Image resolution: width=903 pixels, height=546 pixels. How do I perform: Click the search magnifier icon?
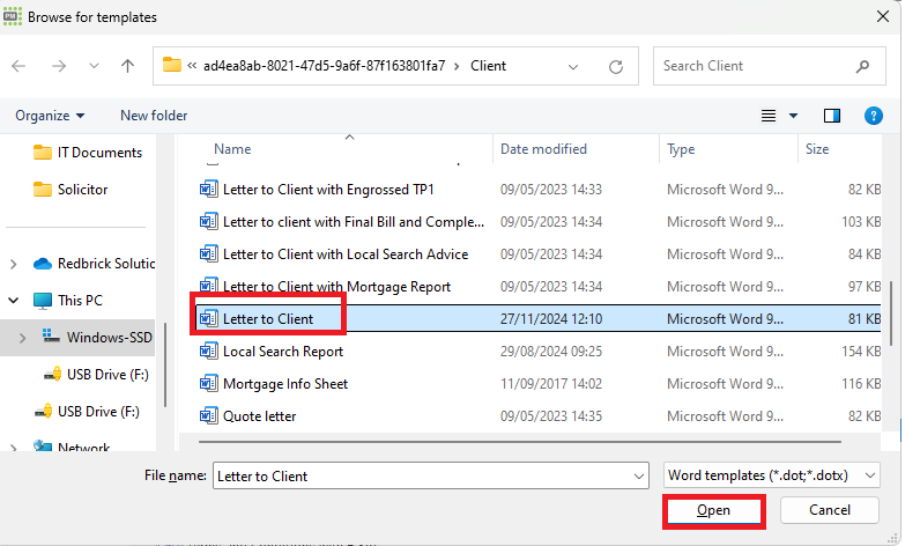coord(863,66)
